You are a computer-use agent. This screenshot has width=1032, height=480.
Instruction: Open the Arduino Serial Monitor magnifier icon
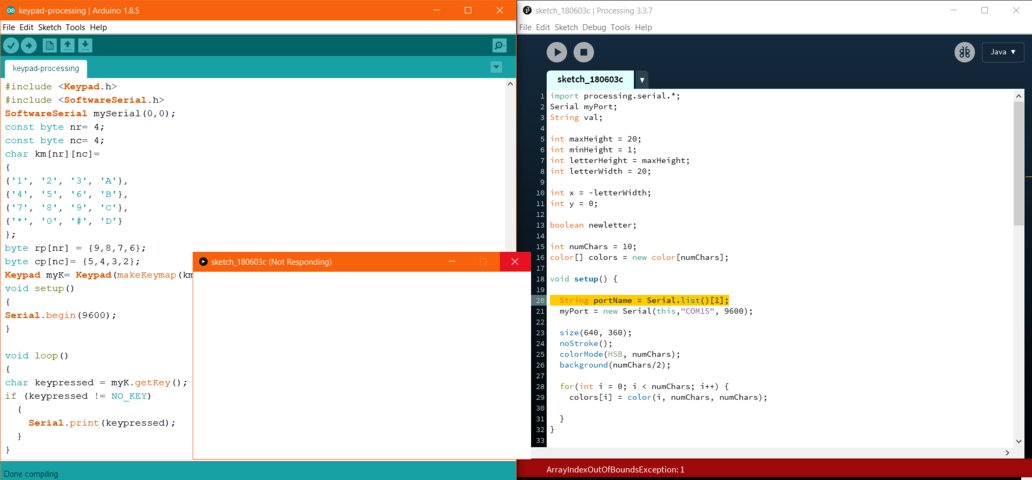pos(499,45)
